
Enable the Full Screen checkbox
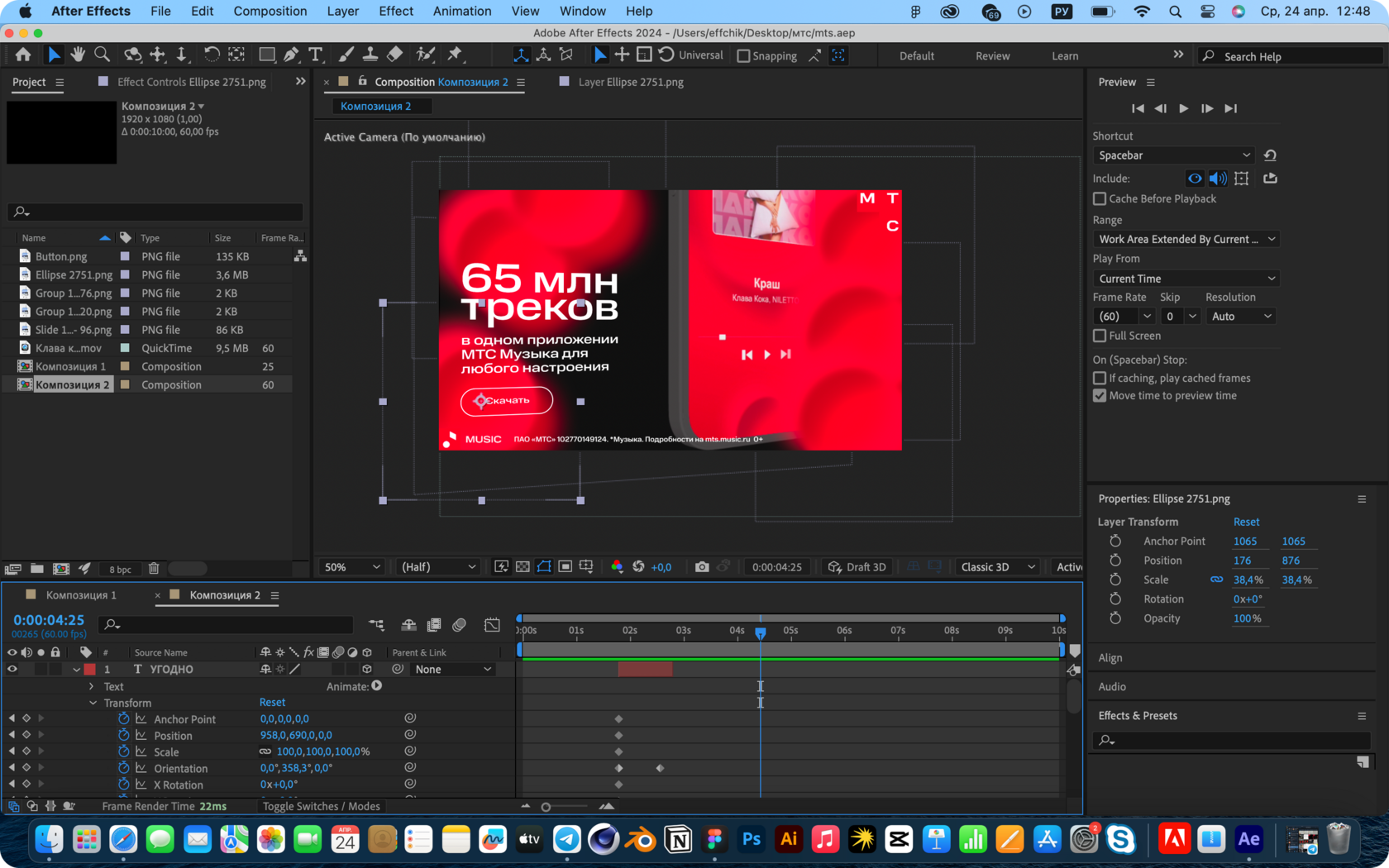(x=1100, y=336)
